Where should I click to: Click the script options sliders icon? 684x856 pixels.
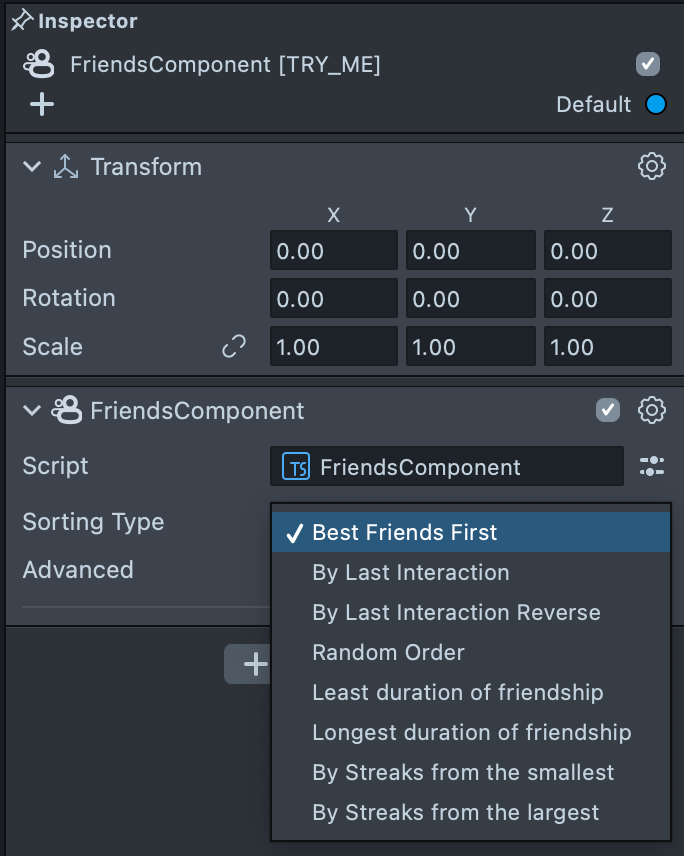click(652, 466)
